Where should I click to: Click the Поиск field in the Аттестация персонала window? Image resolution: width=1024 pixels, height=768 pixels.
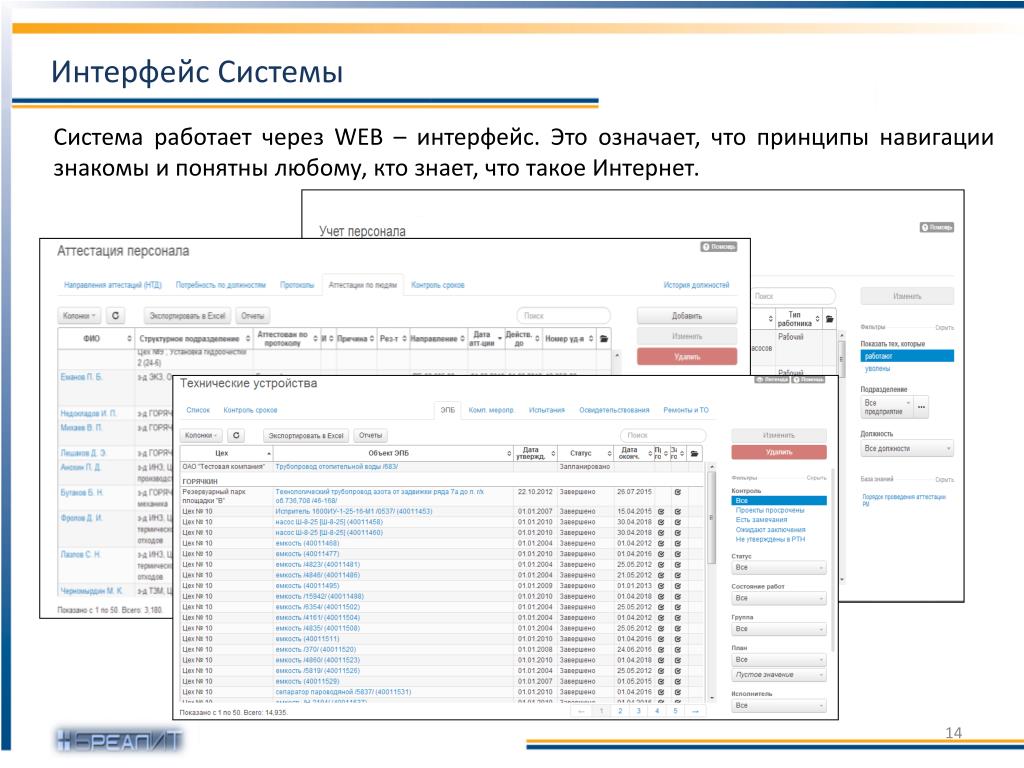(x=564, y=315)
